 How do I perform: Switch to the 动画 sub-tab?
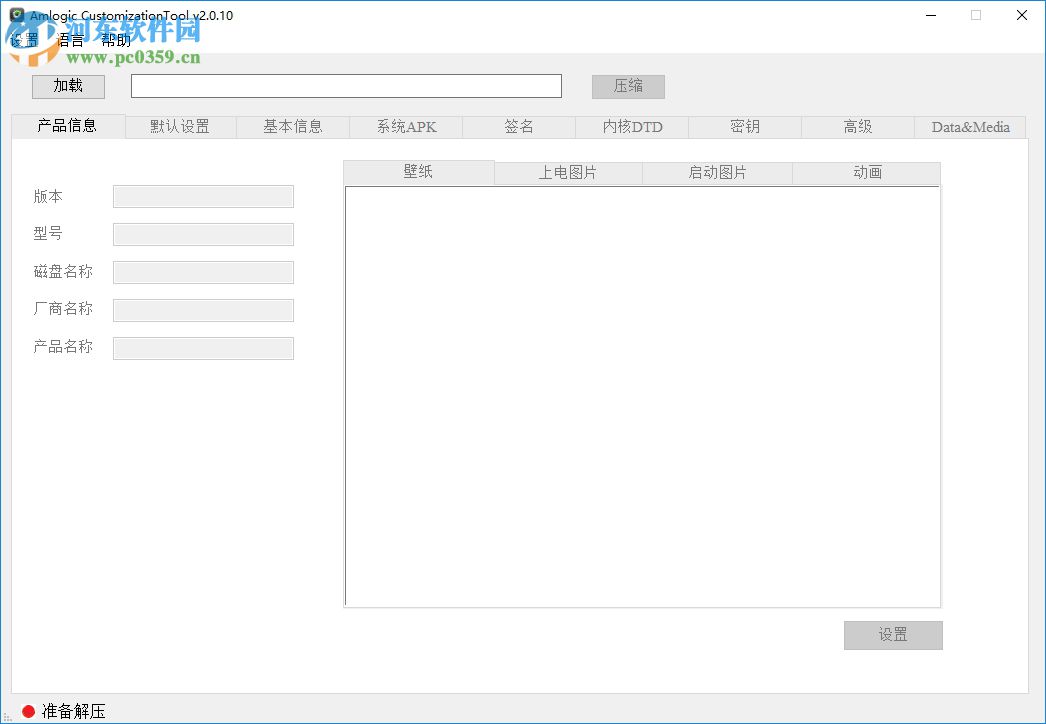tap(866, 172)
